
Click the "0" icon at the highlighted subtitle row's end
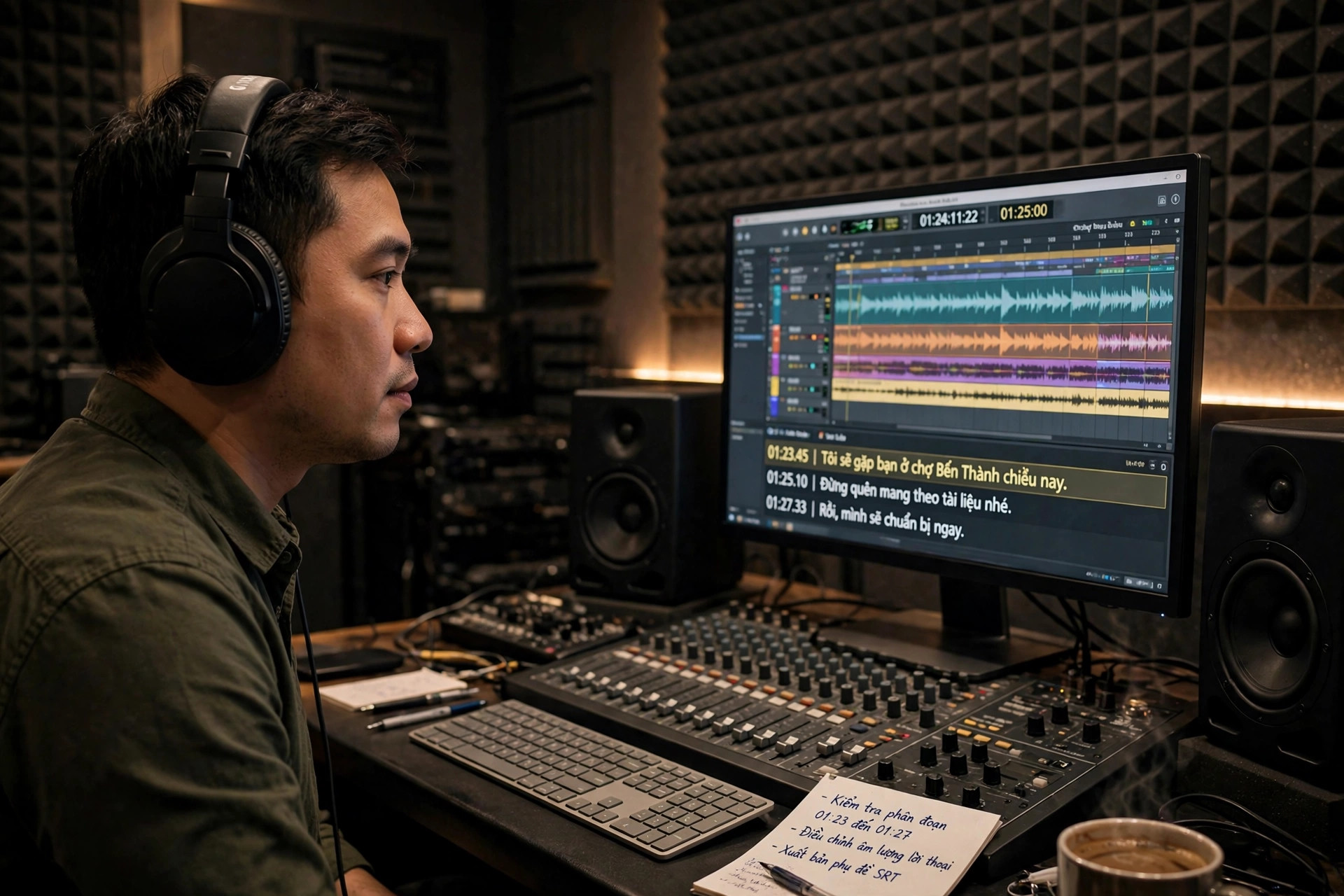(1163, 467)
